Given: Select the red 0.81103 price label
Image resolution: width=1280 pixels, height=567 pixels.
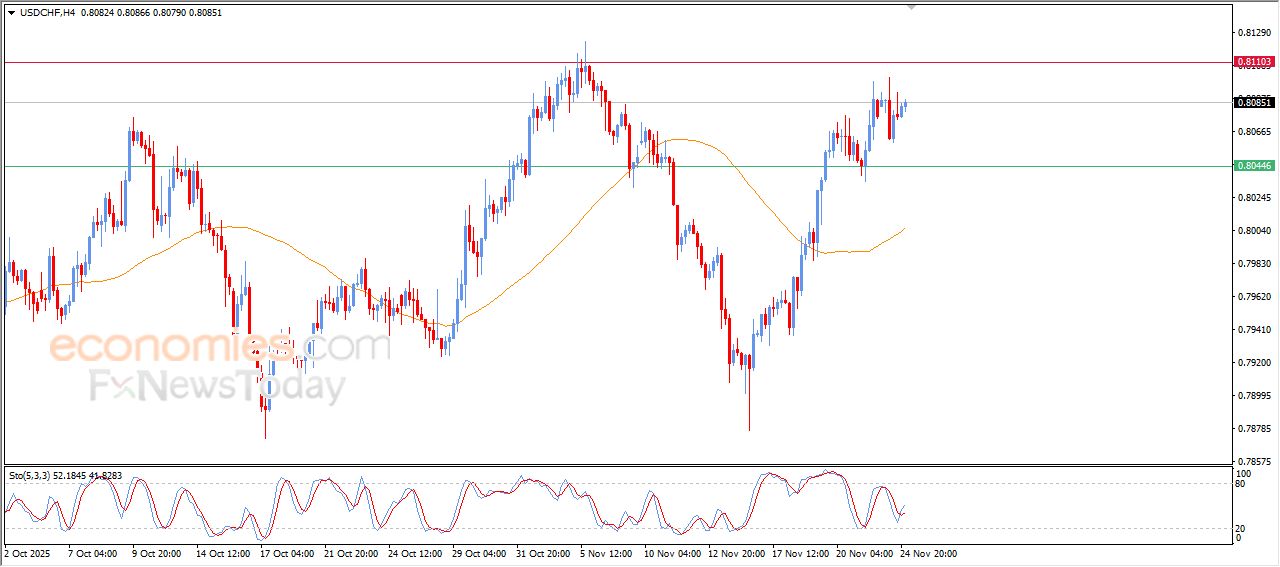Looking at the screenshot, I should (x=1254, y=62).
